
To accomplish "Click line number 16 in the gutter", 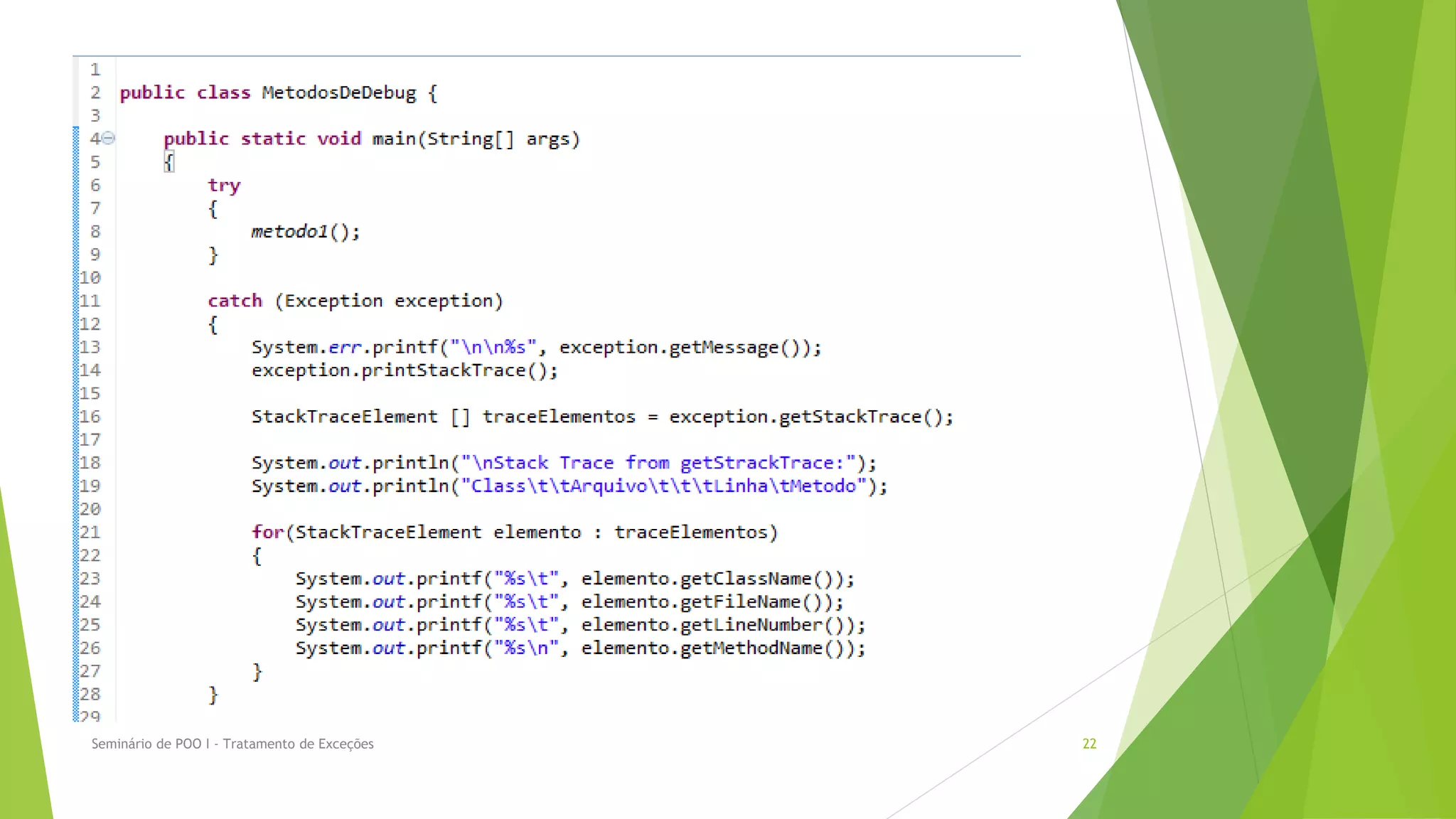I will 90,417.
